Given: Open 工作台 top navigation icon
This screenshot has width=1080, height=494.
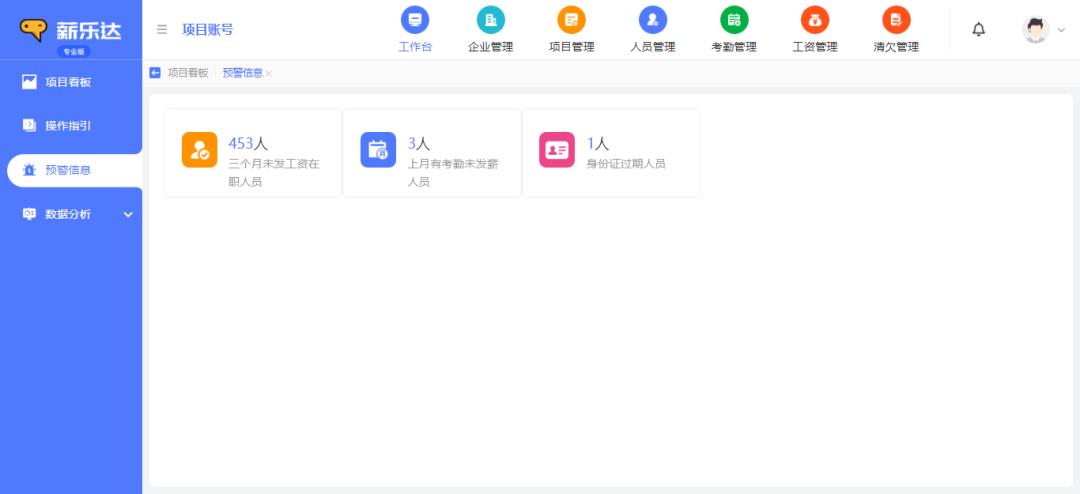Looking at the screenshot, I should point(415,19).
